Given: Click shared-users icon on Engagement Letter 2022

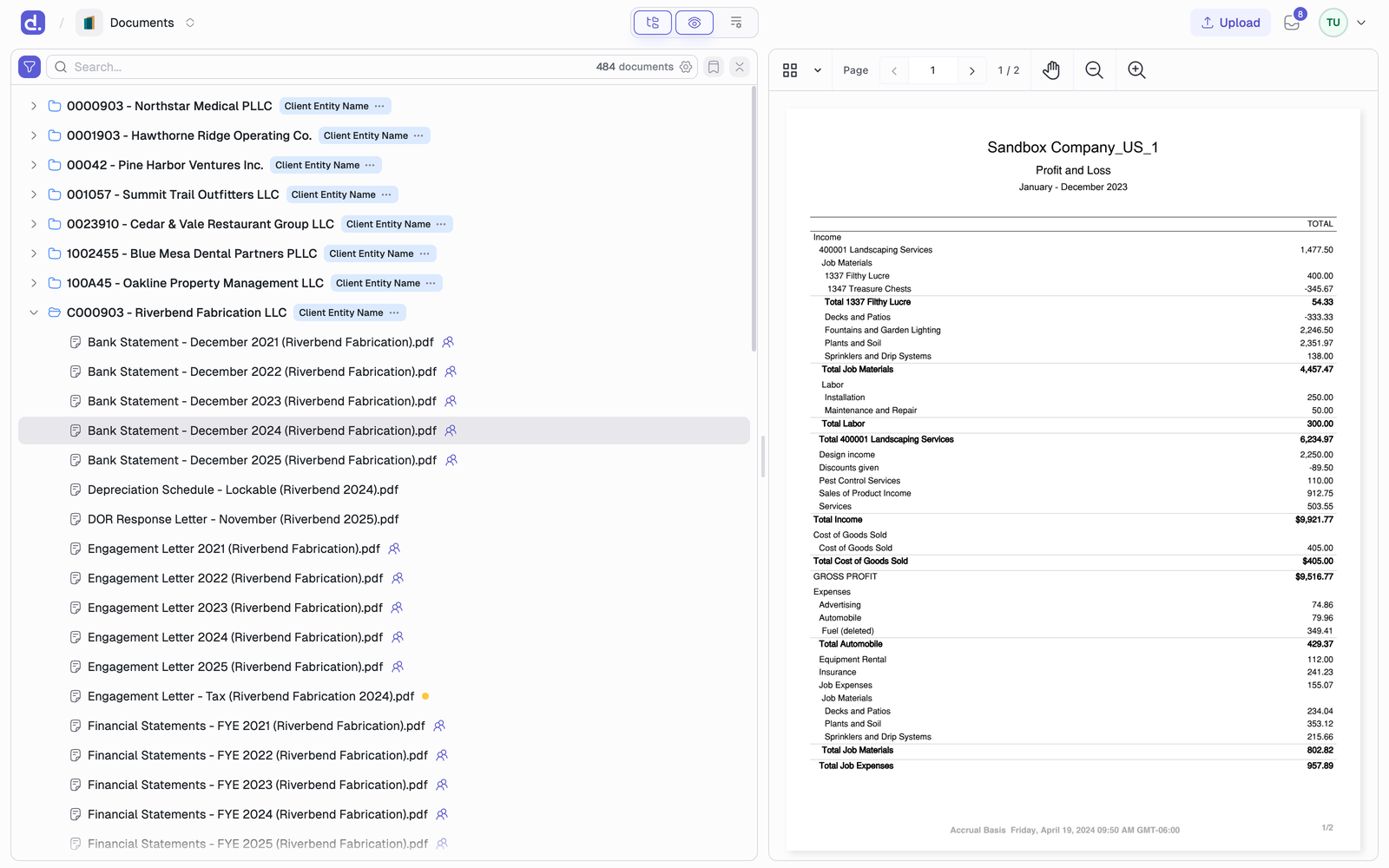Looking at the screenshot, I should click(398, 578).
